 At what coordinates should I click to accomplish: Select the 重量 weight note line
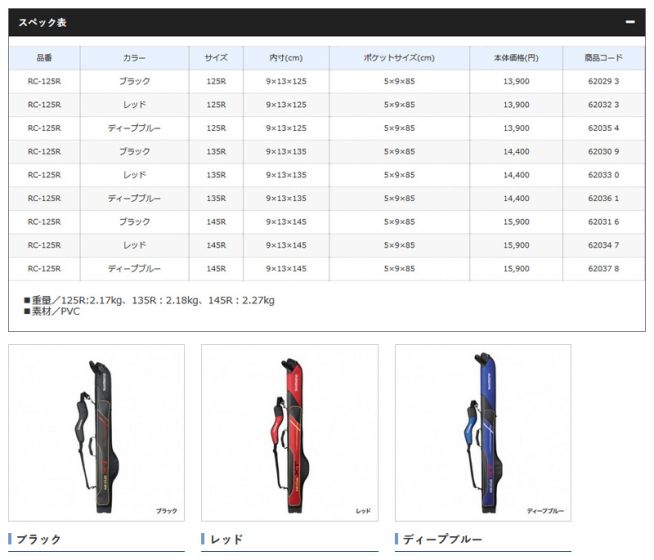pyautogui.click(x=149, y=300)
